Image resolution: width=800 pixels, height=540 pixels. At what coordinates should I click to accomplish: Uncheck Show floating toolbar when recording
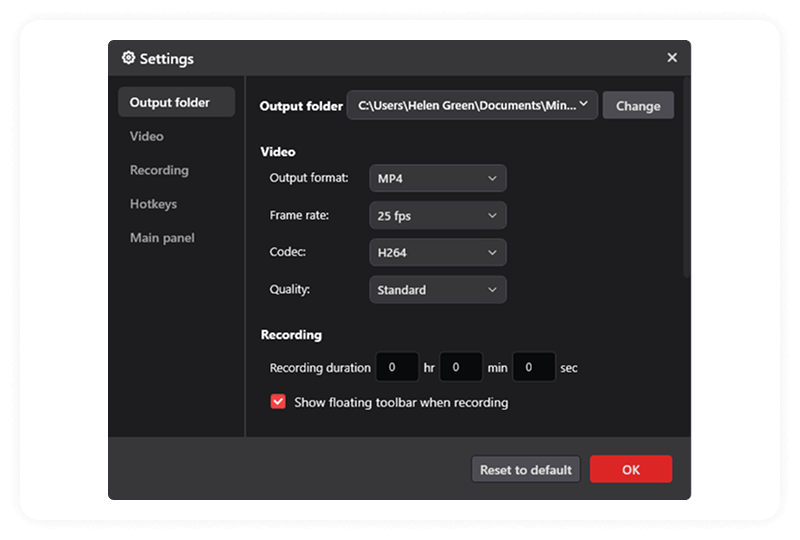pyautogui.click(x=279, y=402)
